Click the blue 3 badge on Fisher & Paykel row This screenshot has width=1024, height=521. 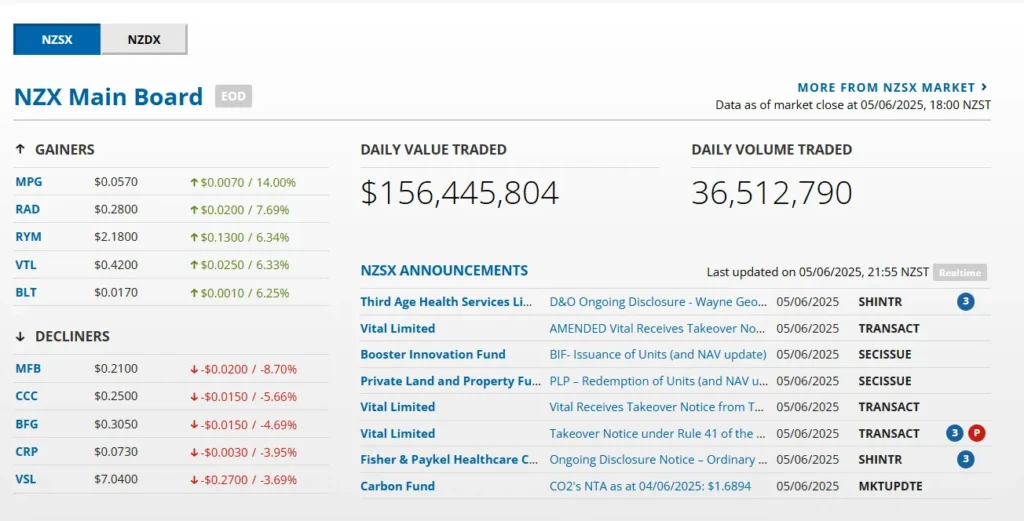coord(965,459)
